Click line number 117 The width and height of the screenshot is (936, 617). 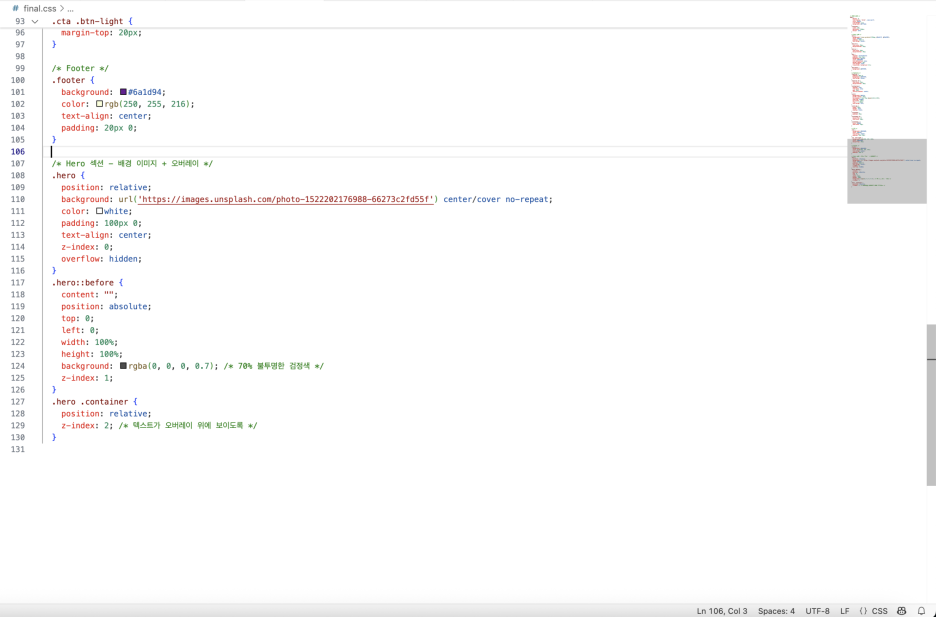point(18,282)
